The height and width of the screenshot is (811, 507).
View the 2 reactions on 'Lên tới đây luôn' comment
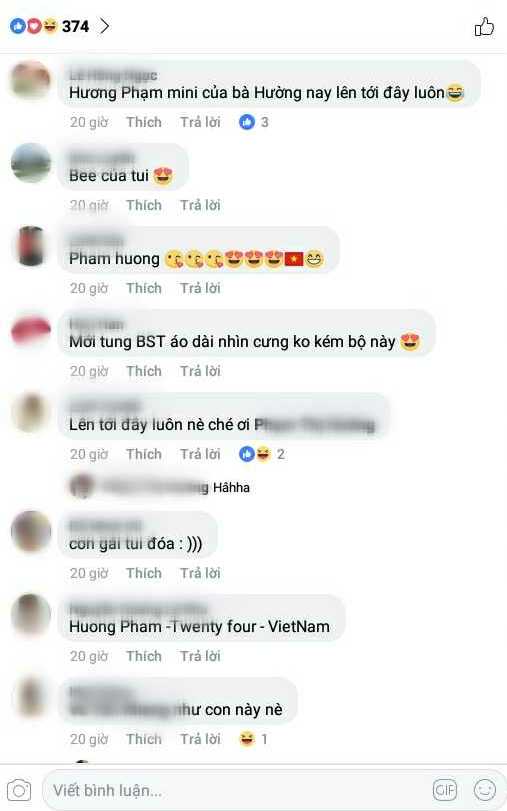262,454
